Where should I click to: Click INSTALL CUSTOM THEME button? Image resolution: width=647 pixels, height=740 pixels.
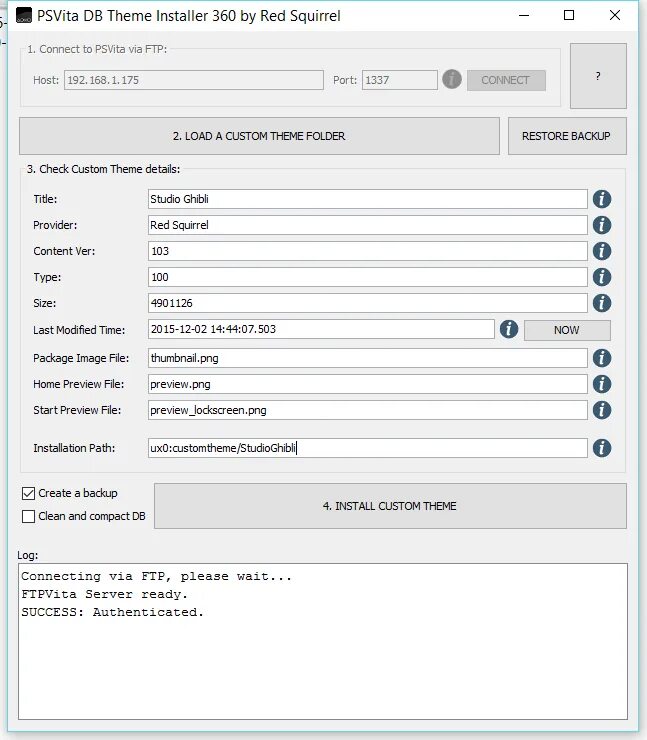[390, 506]
